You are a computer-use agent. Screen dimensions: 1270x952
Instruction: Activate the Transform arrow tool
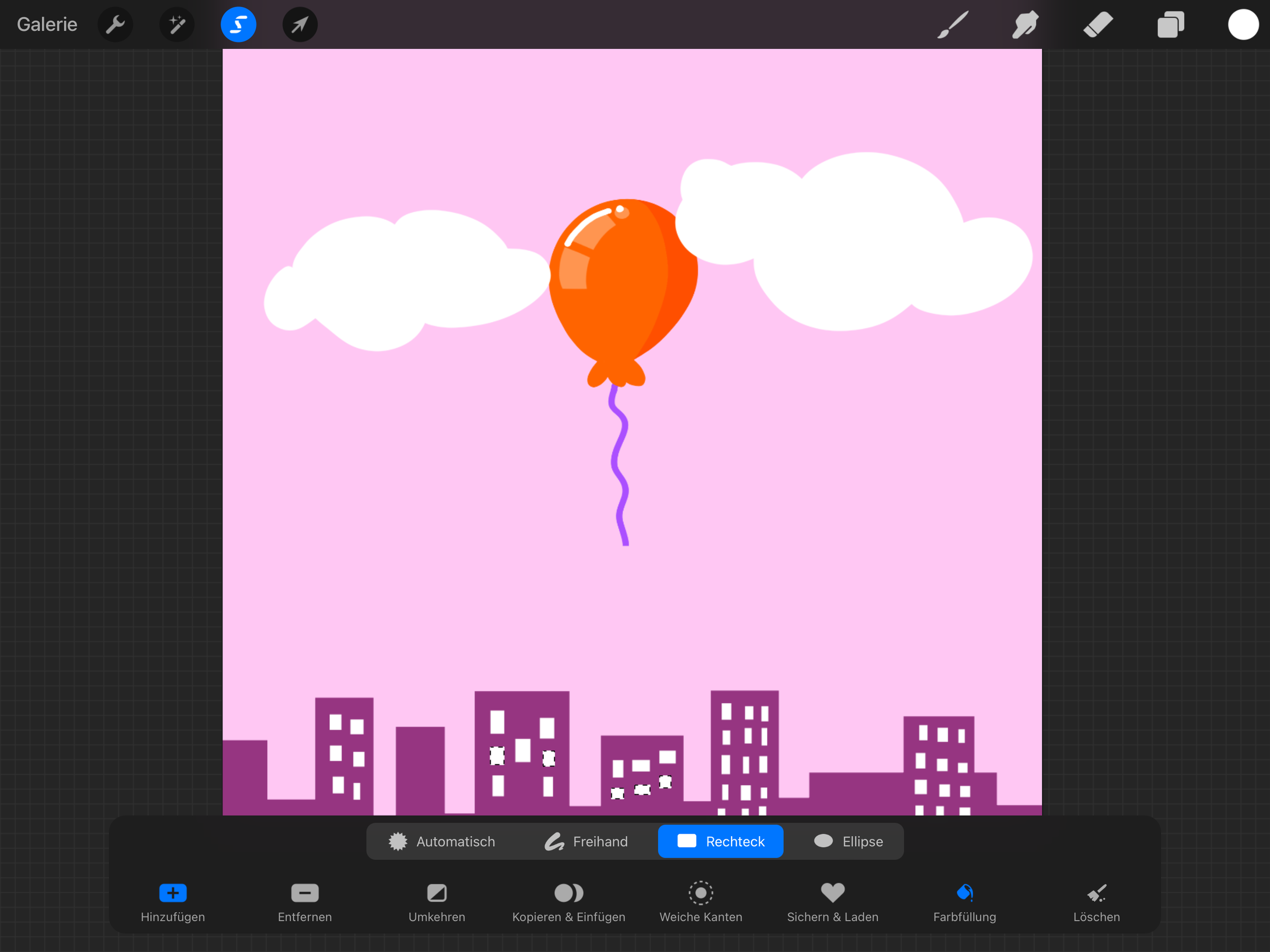pos(300,24)
